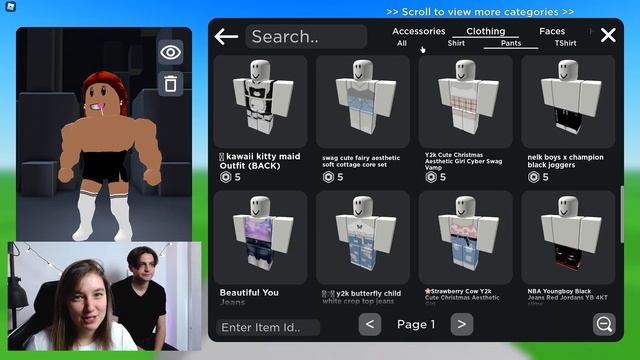The height and width of the screenshot is (360, 640).
Task: Click the 'Page 1' indicator text
Action: (416, 324)
